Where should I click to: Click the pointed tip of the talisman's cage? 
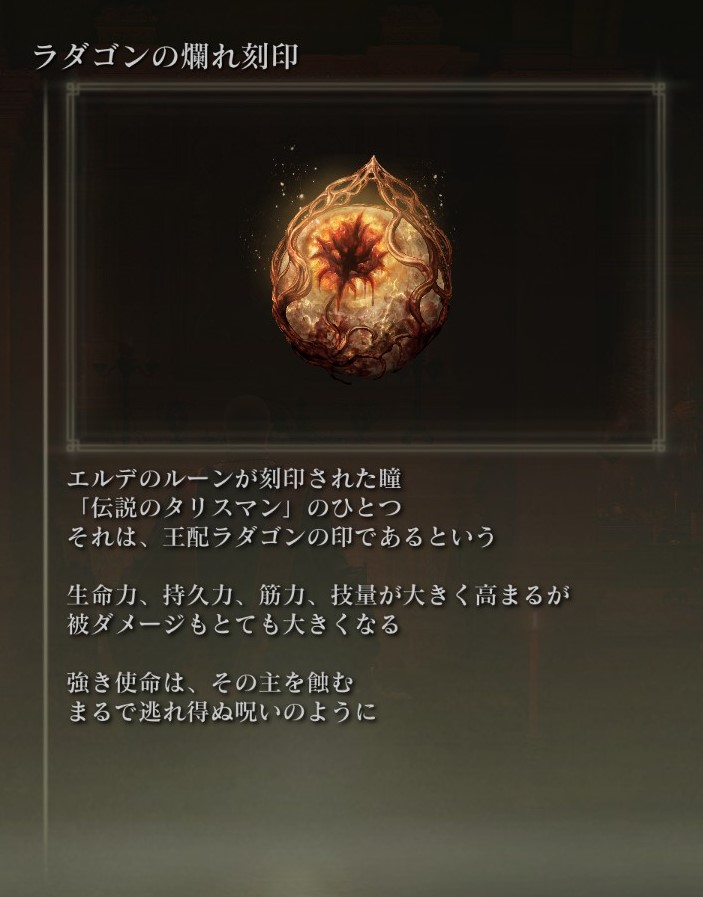click(x=374, y=163)
